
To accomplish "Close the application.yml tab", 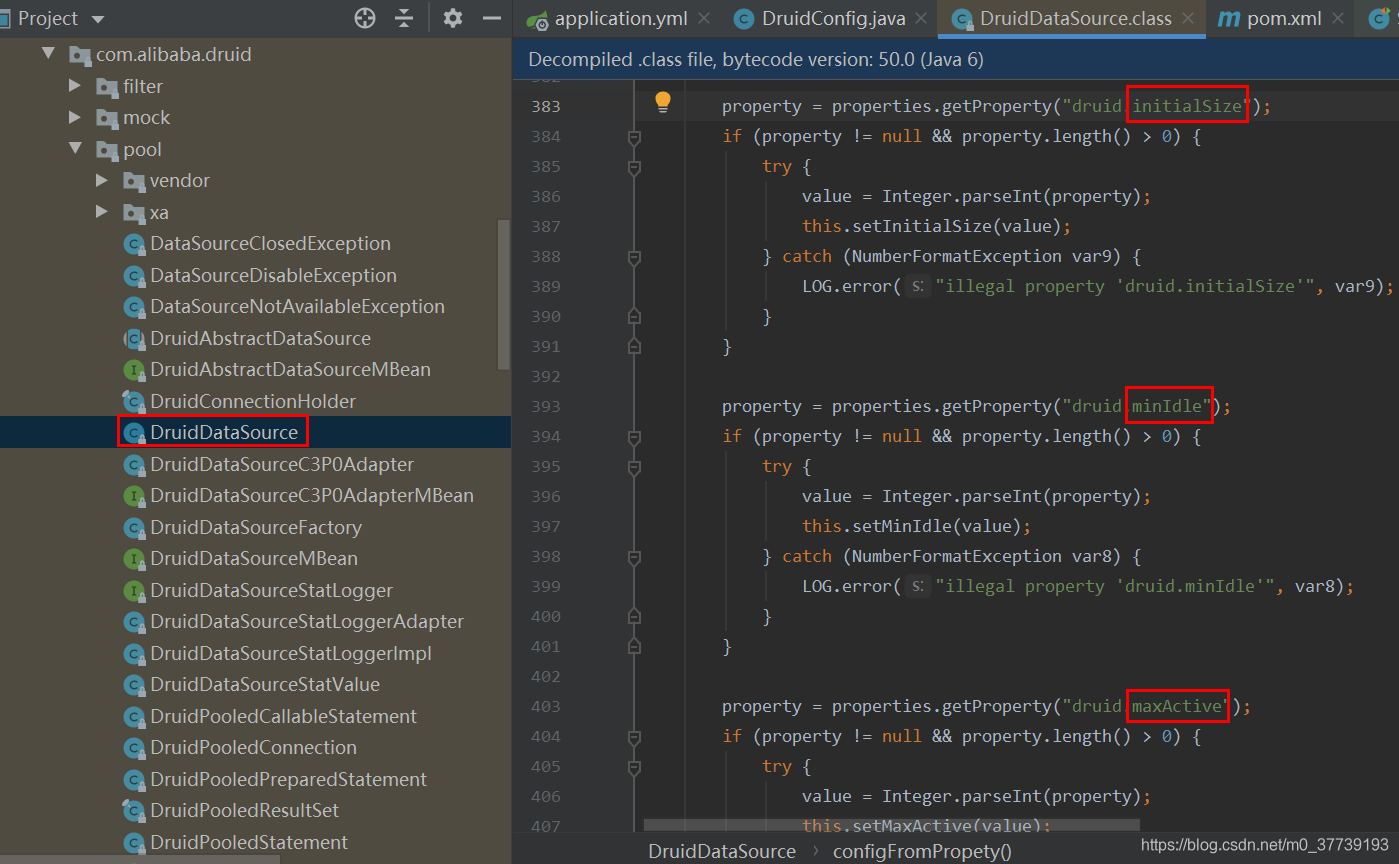I will pyautogui.click(x=704, y=19).
